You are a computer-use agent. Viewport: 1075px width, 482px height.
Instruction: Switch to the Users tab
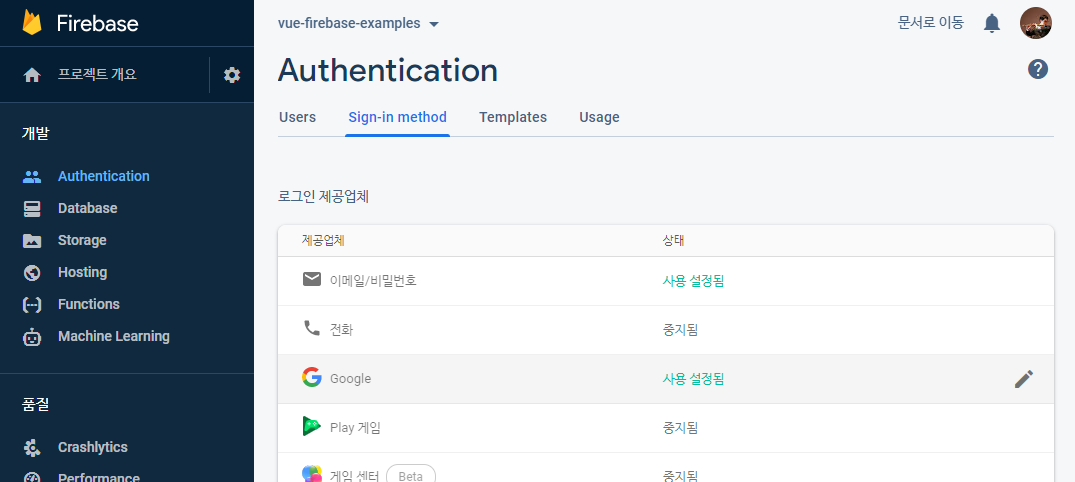(298, 117)
